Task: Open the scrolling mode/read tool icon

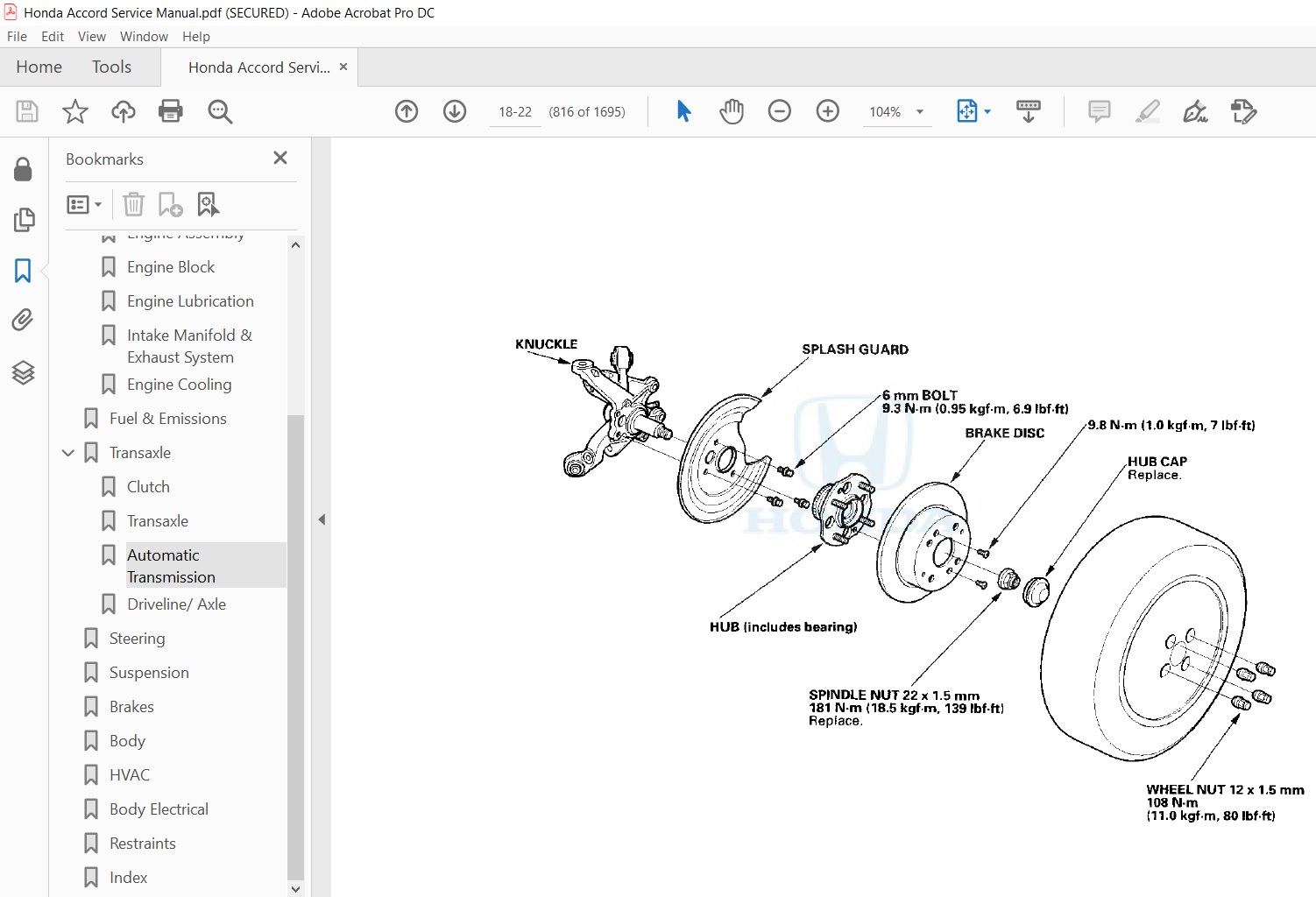Action: (1029, 111)
